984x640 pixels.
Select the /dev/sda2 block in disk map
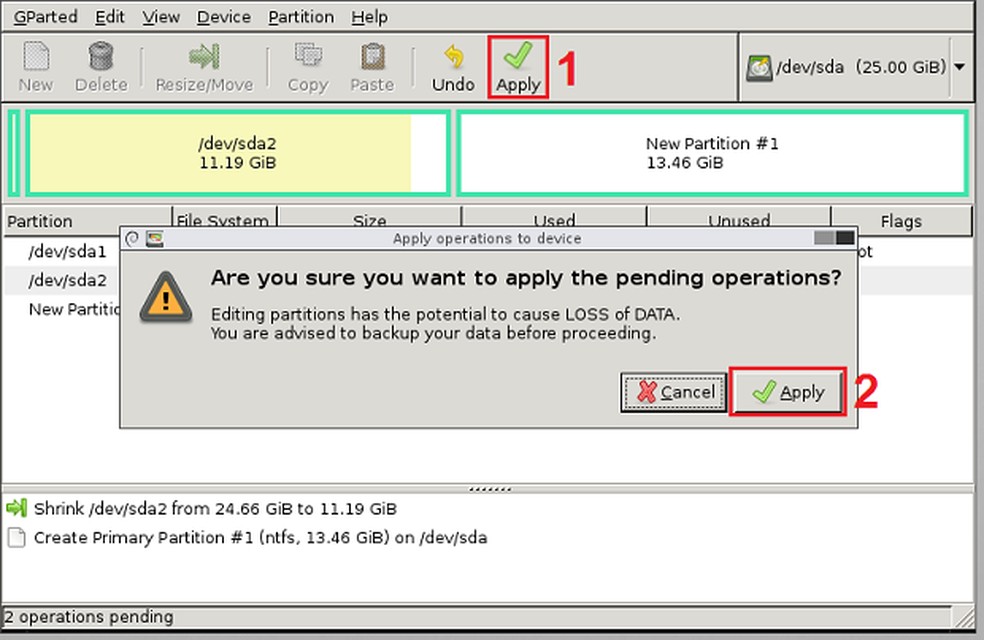[238, 153]
